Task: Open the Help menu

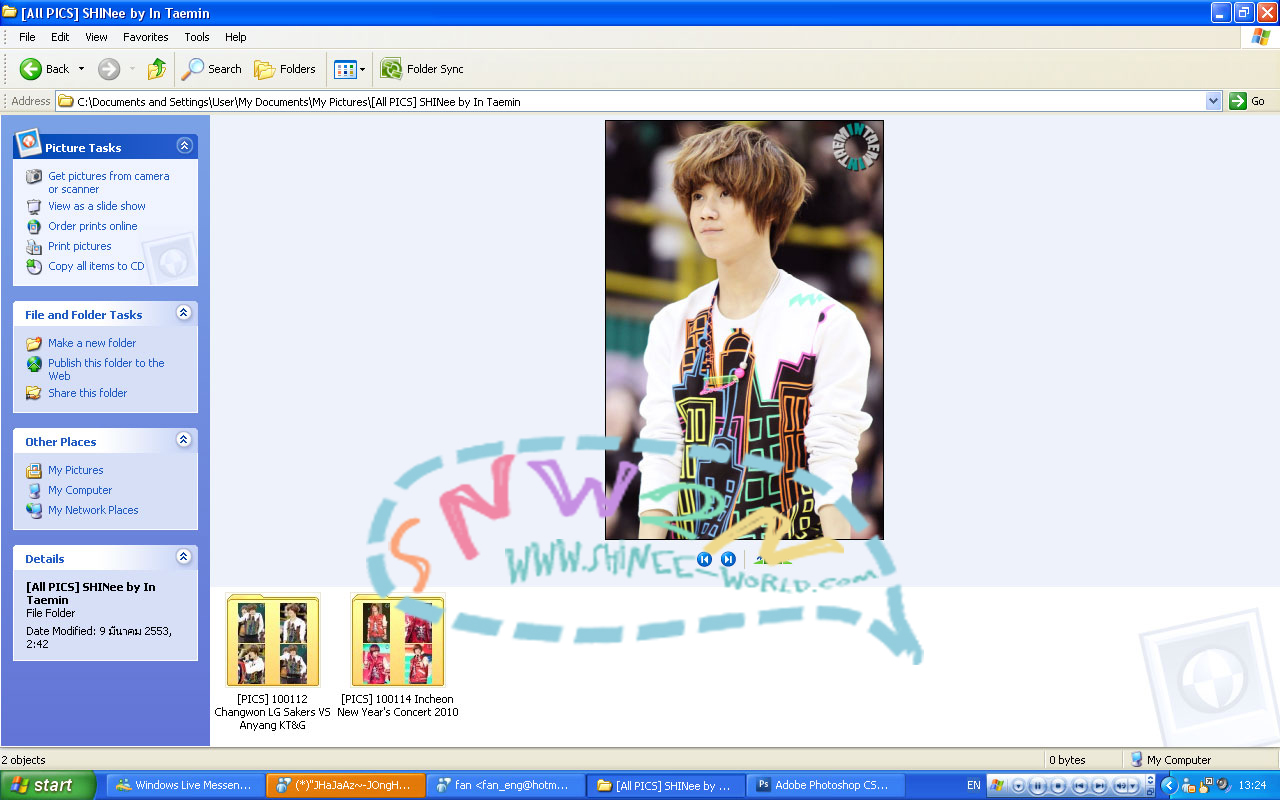Action: coord(235,37)
